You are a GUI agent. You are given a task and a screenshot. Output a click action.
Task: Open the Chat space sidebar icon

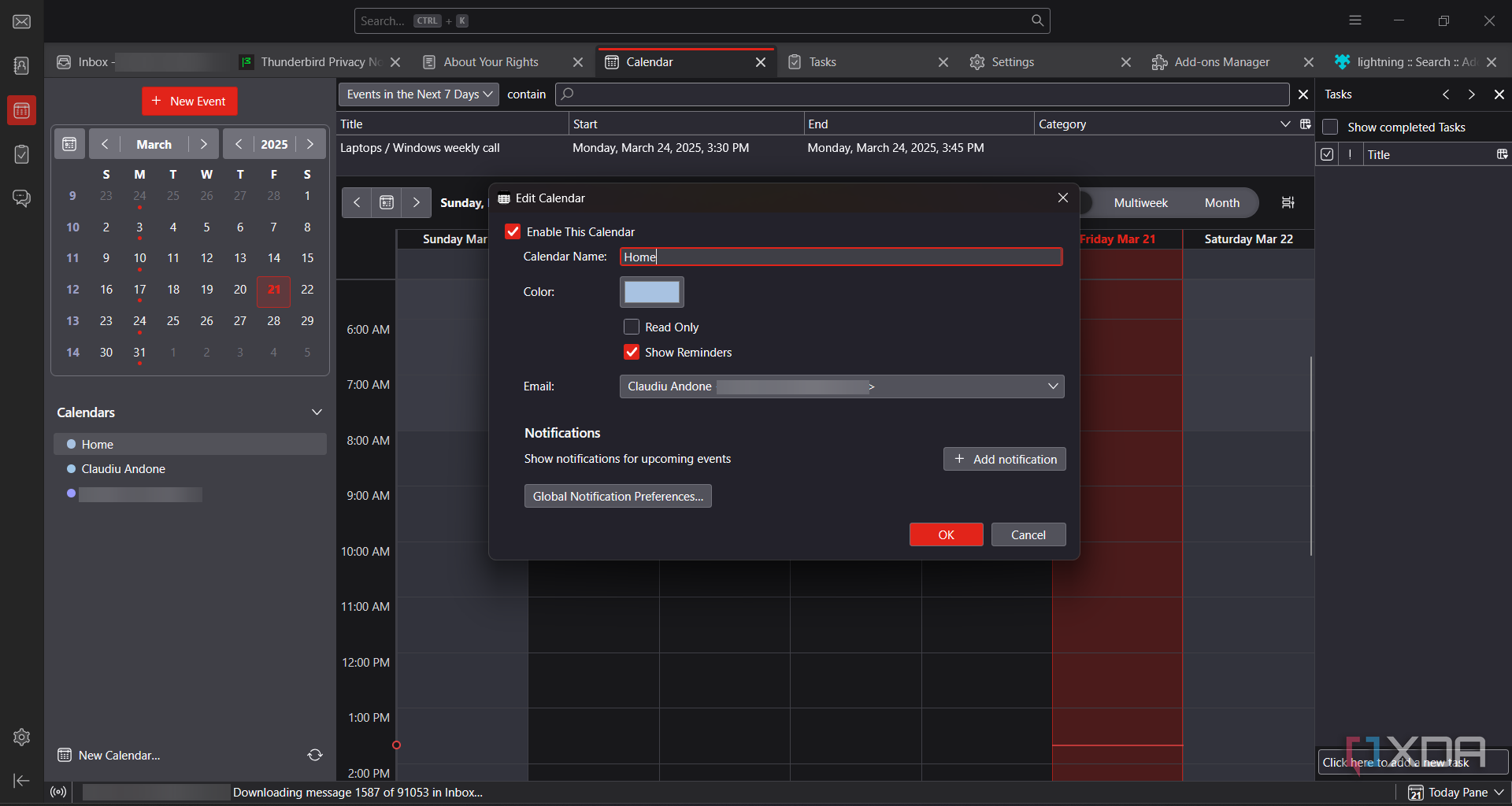(x=21, y=198)
